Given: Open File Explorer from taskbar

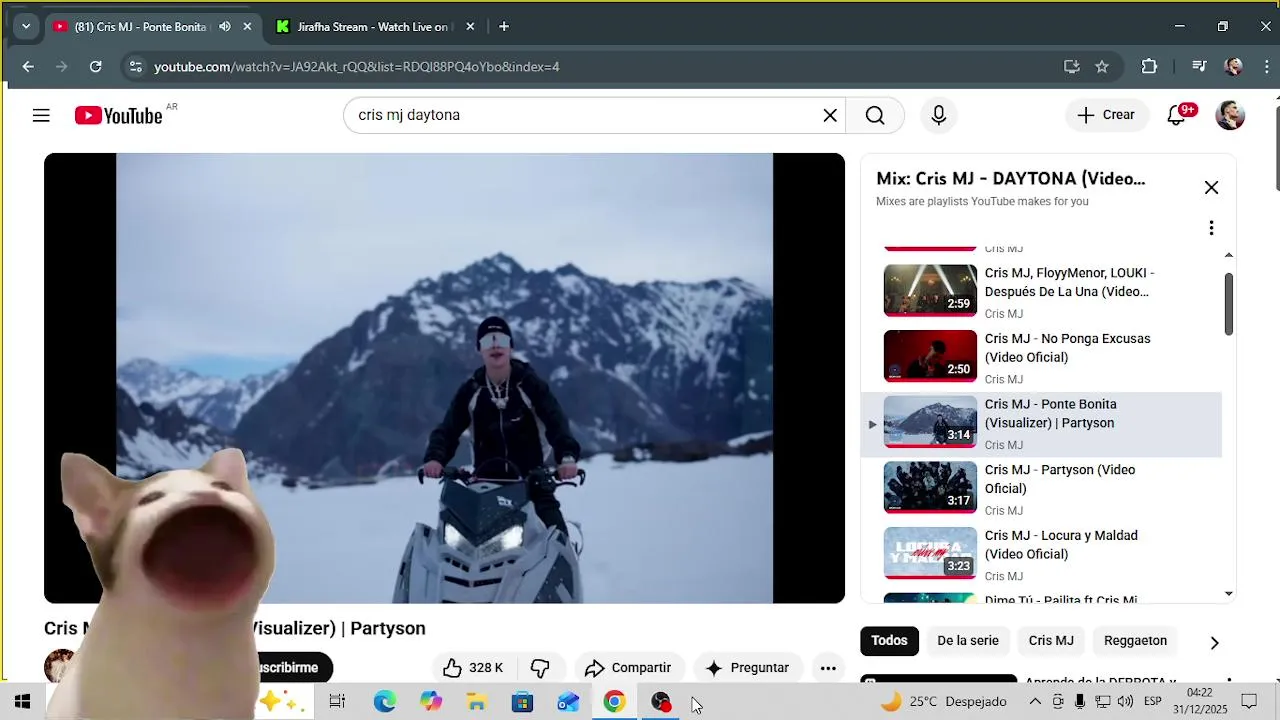Looking at the screenshot, I should [477, 702].
